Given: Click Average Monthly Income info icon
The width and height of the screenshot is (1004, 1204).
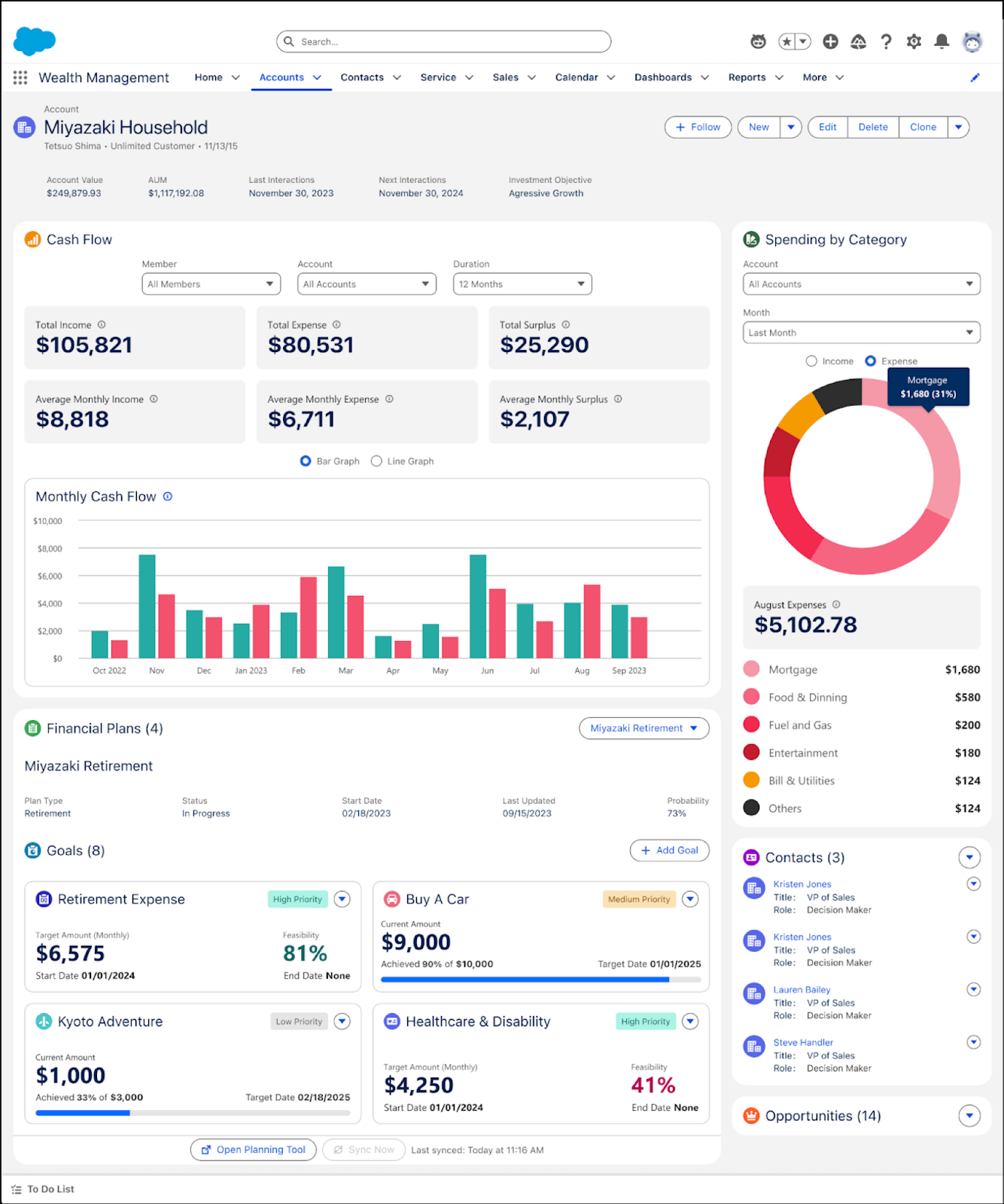Looking at the screenshot, I should pos(154,399).
